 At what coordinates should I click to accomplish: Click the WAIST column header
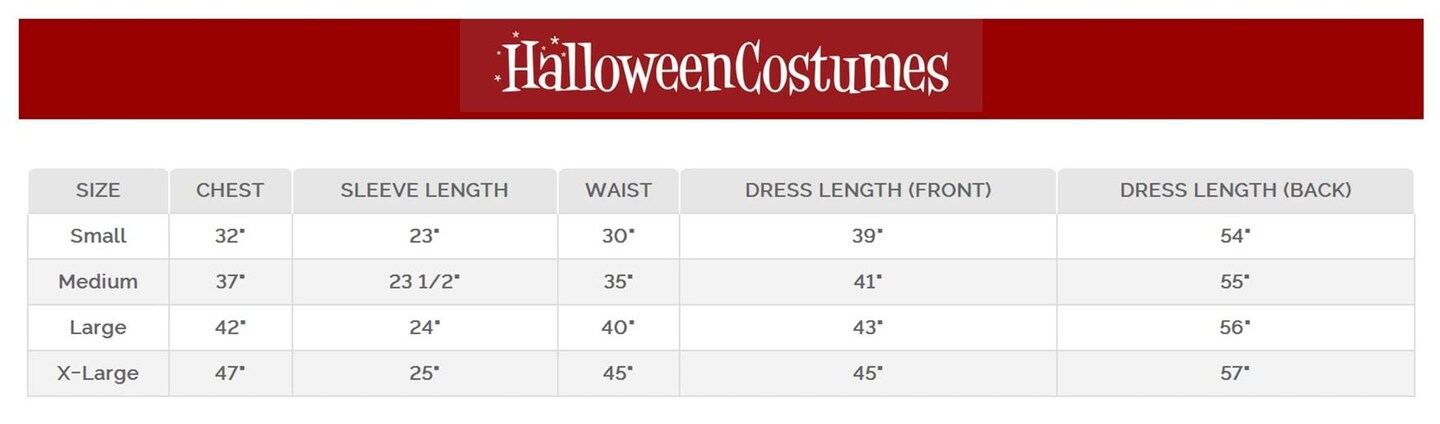[x=618, y=190]
